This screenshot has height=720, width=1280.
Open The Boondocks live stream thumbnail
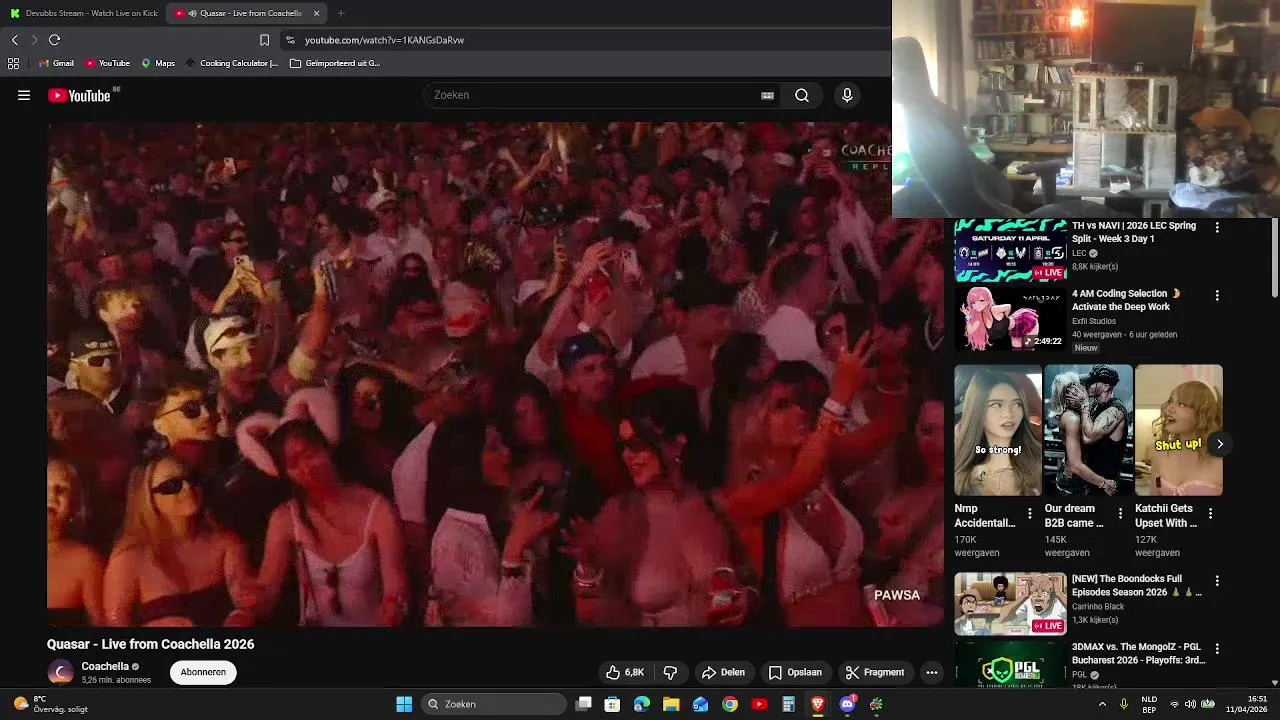click(x=1010, y=604)
